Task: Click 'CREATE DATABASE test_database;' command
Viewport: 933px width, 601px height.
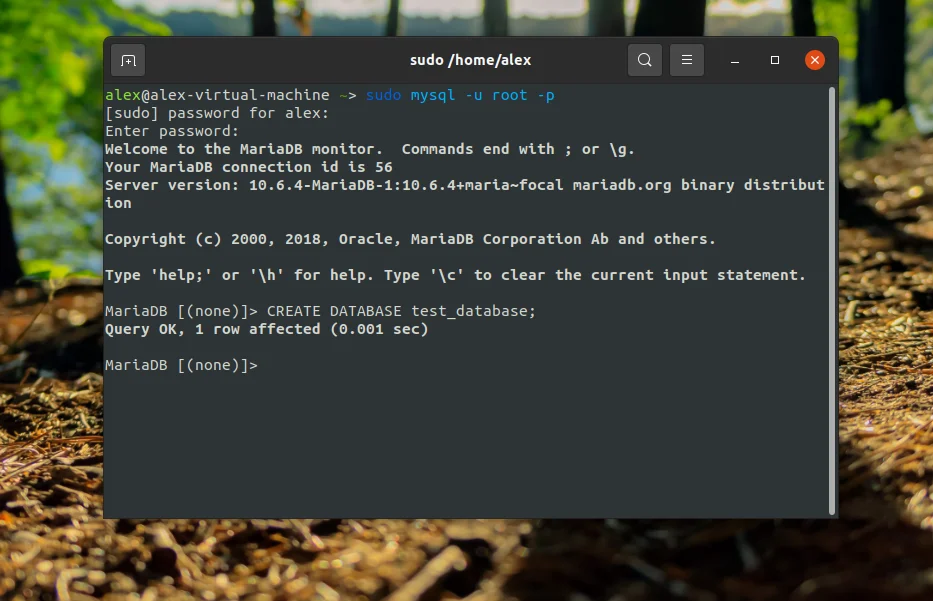Action: coord(401,311)
